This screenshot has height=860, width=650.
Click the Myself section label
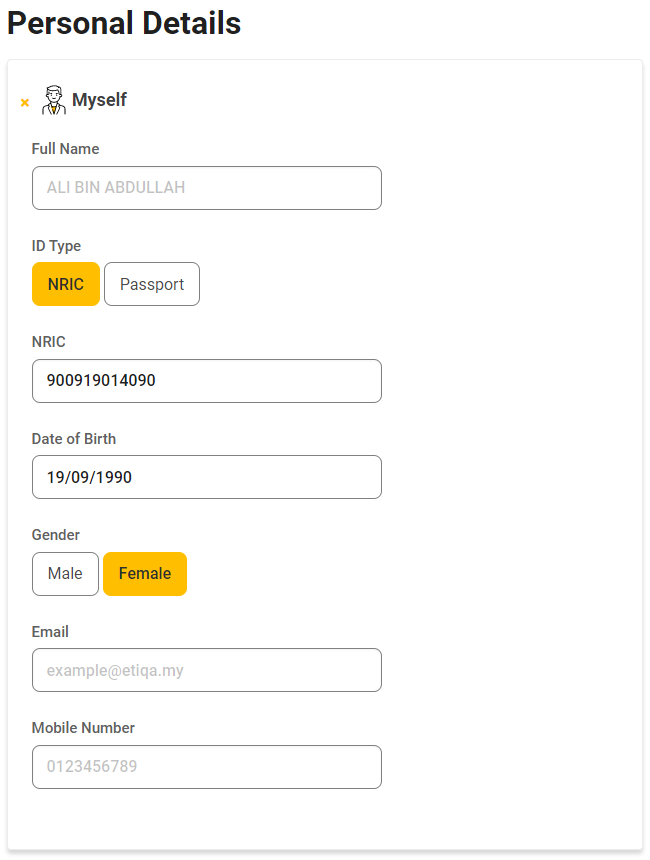(x=99, y=100)
